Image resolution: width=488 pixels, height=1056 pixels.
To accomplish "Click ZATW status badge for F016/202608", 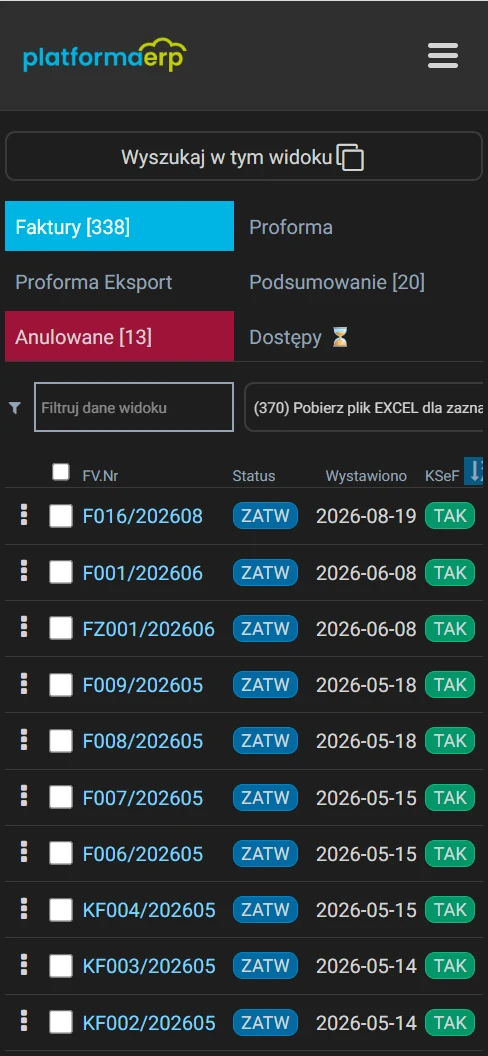I will 265,517.
